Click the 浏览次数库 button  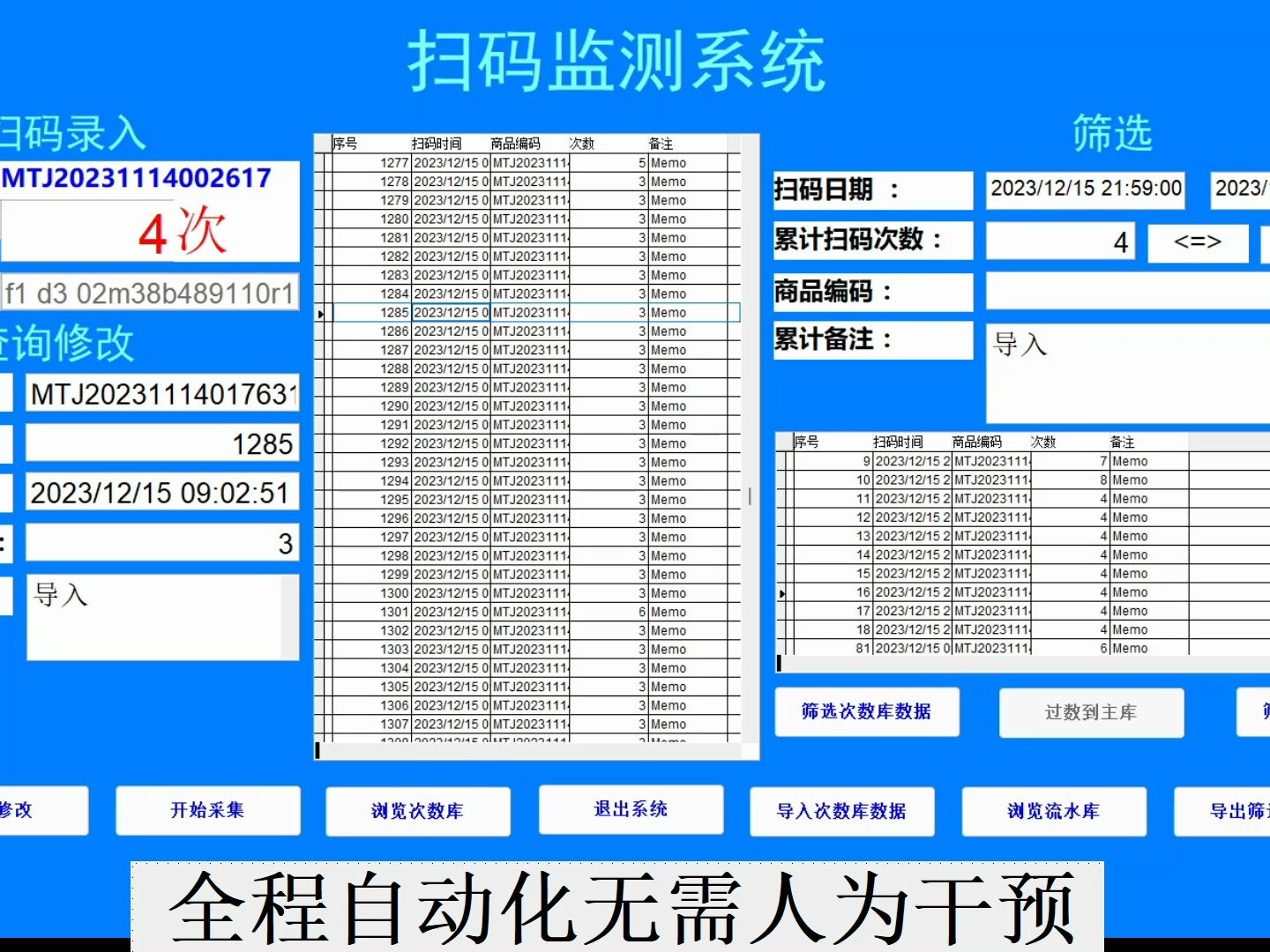pos(418,810)
